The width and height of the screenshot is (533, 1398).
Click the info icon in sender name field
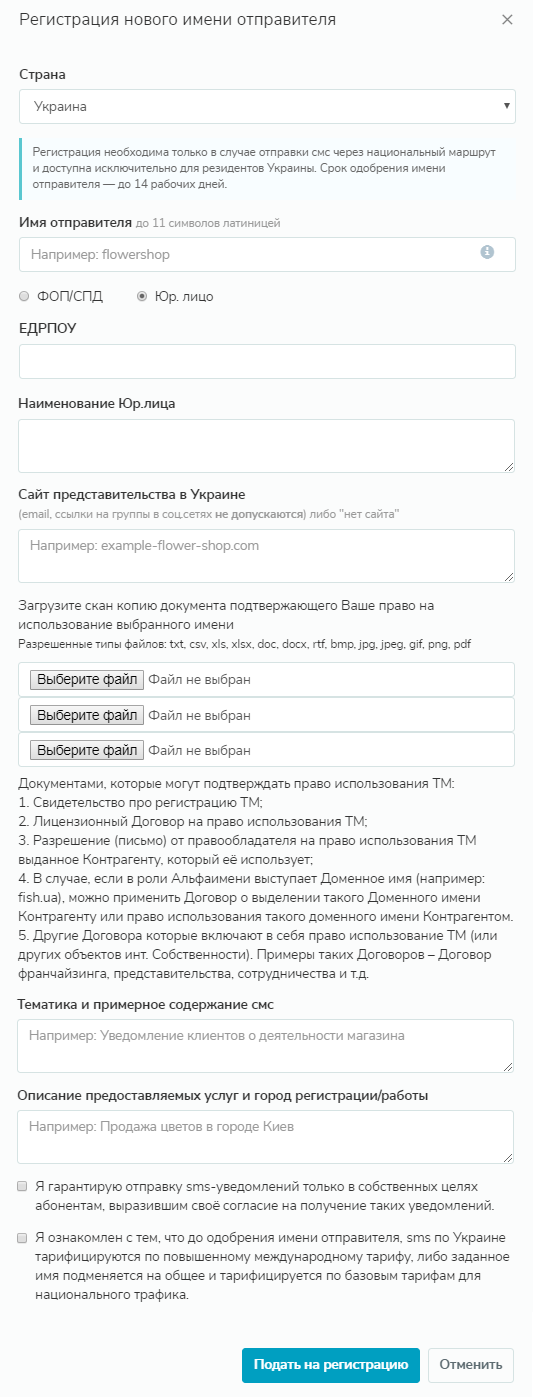487,252
